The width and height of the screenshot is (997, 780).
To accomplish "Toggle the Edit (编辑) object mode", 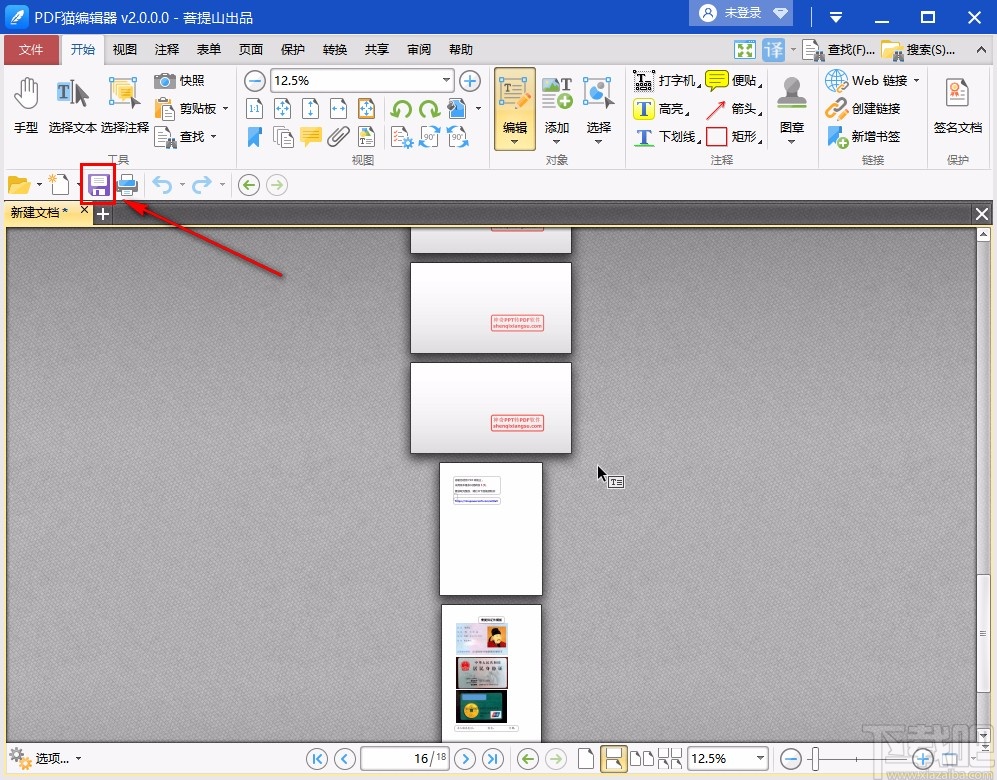I will point(514,109).
